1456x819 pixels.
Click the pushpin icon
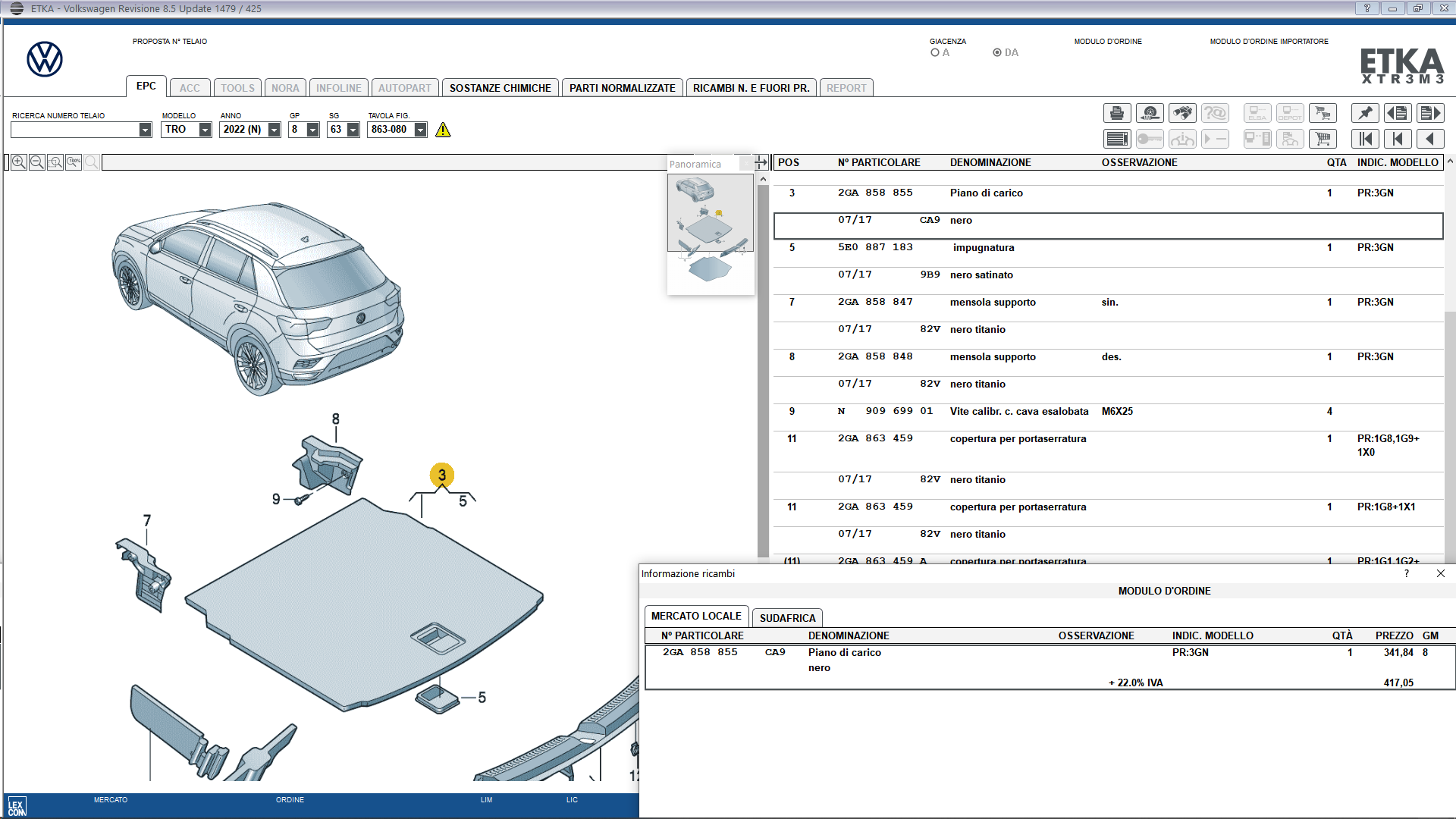coord(1365,113)
